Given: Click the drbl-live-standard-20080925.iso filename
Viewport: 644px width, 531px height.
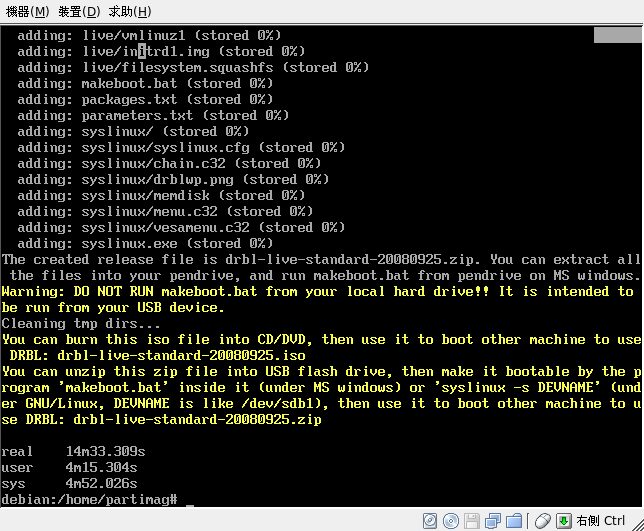Looking at the screenshot, I should coord(181,355).
